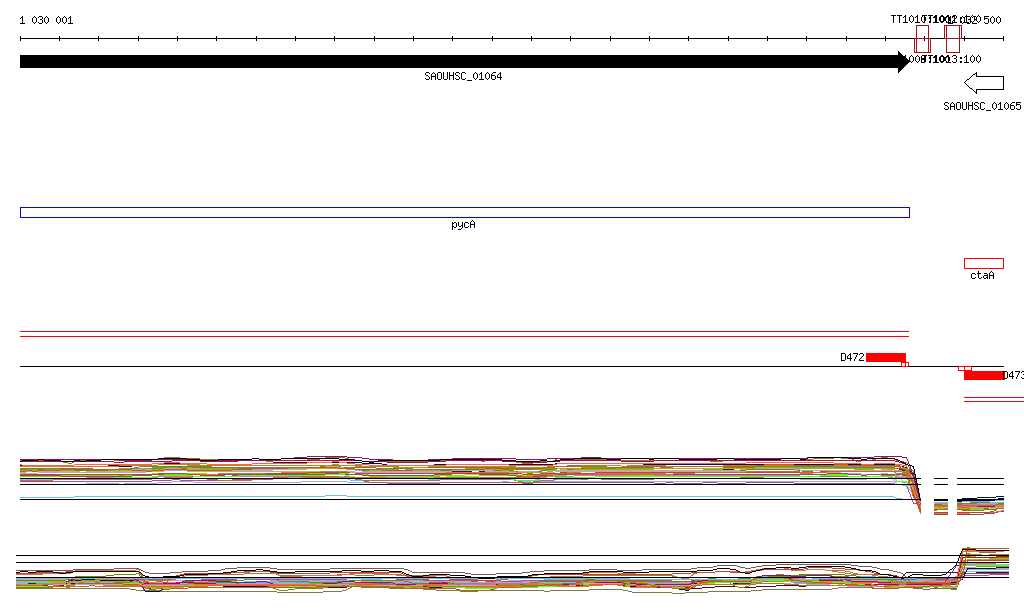Click the short double red line below D473

(994, 400)
